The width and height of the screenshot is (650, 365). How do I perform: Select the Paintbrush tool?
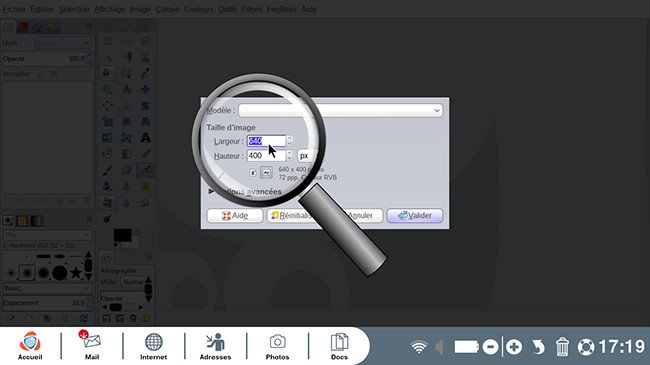click(107, 170)
